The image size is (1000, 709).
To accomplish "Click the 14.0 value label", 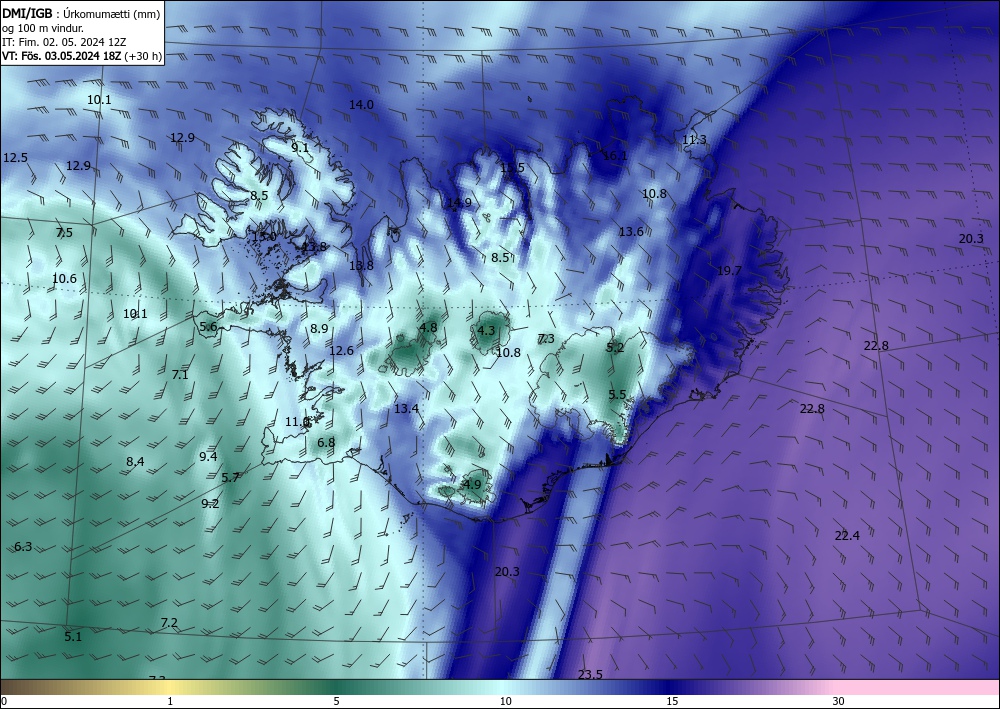I will click(x=362, y=105).
